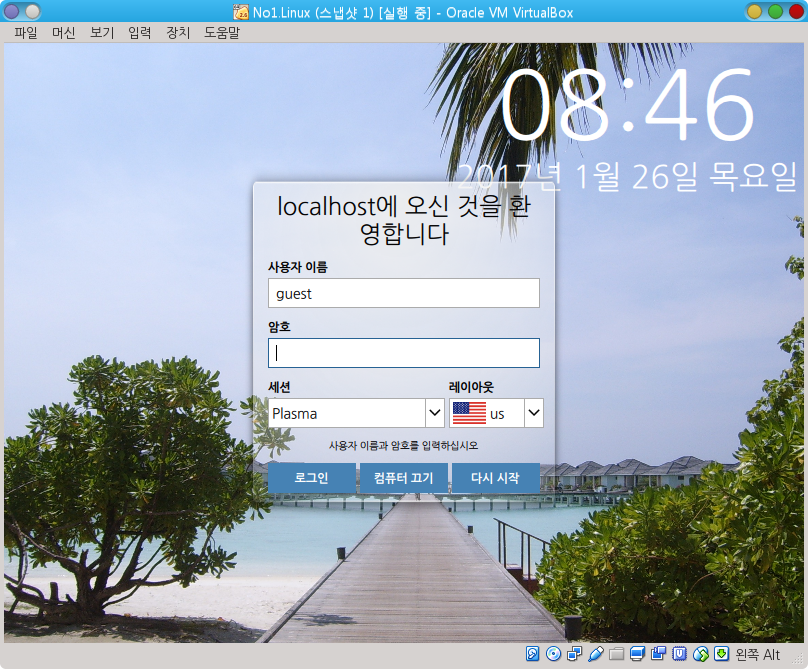
Task: Click the network adapters status icon
Action: [x=574, y=654]
